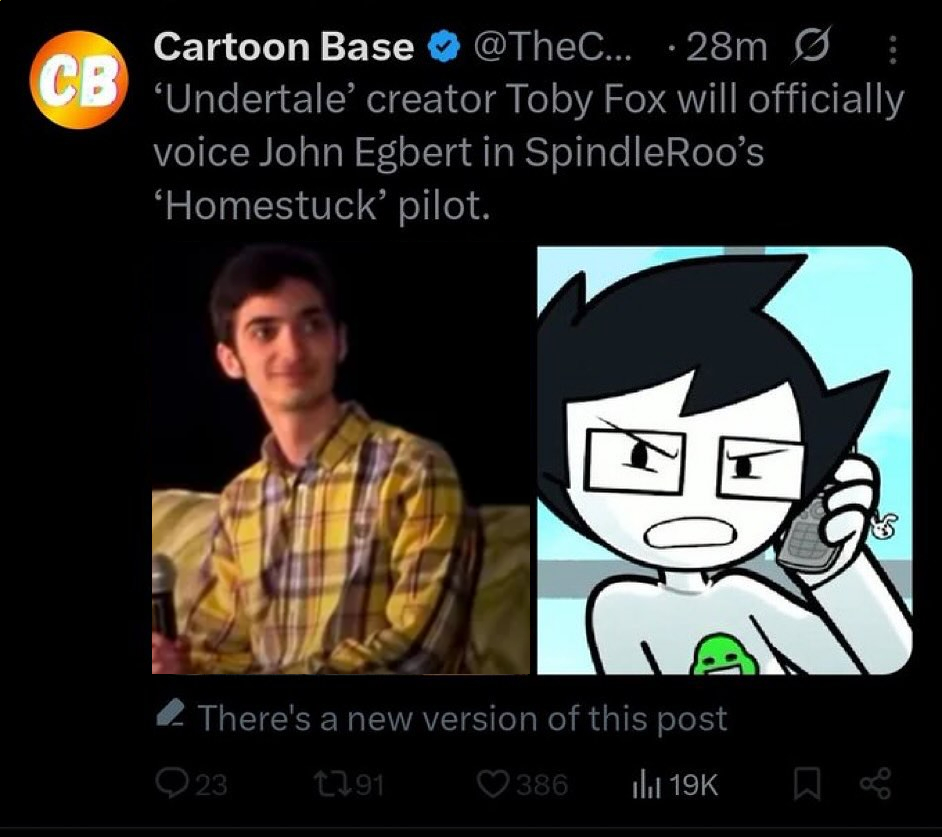Click the 386 likes count
The height and width of the screenshot is (837, 942).
coord(542,785)
